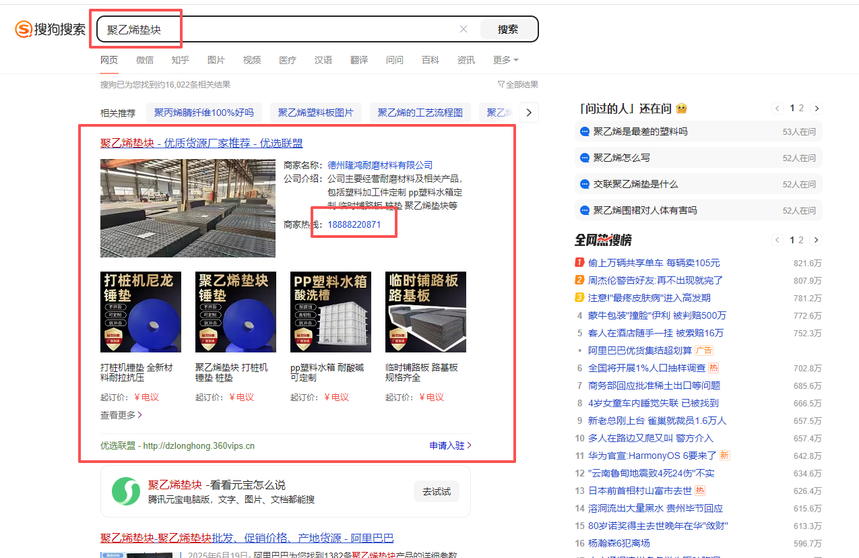This screenshot has width=859, height=558.
Task: Click the 申请入驻 link
Action: 450,446
